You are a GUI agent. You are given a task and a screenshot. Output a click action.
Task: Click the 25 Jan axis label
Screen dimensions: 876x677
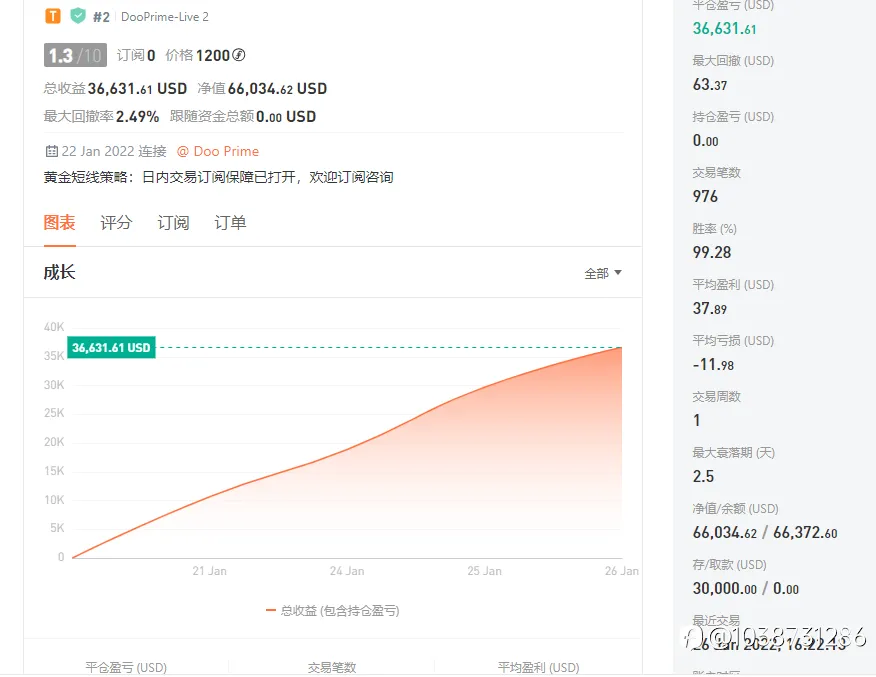[x=484, y=571]
